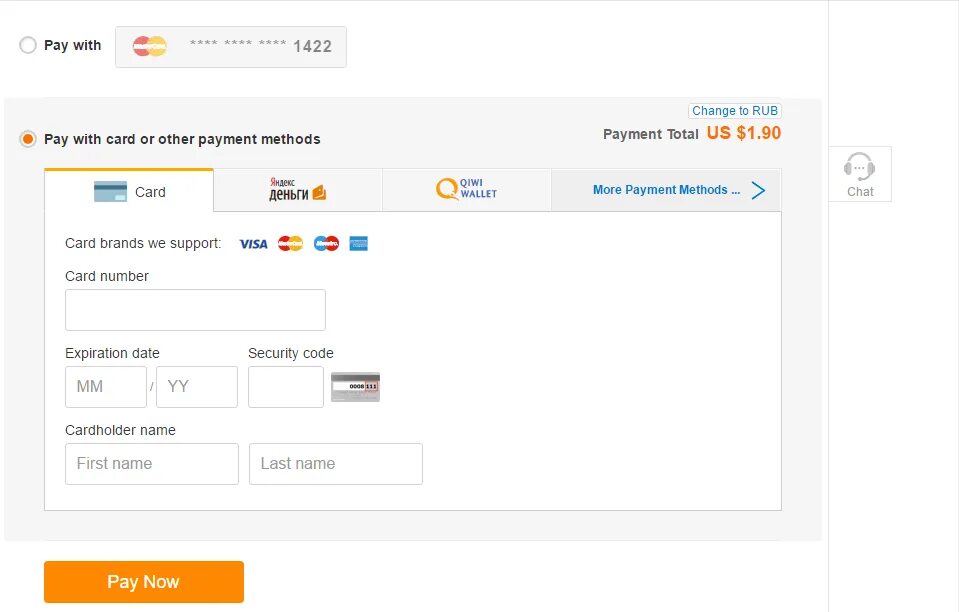This screenshot has width=959, height=612.
Task: Select Pay with card or other methods radio
Action: click(x=28, y=139)
